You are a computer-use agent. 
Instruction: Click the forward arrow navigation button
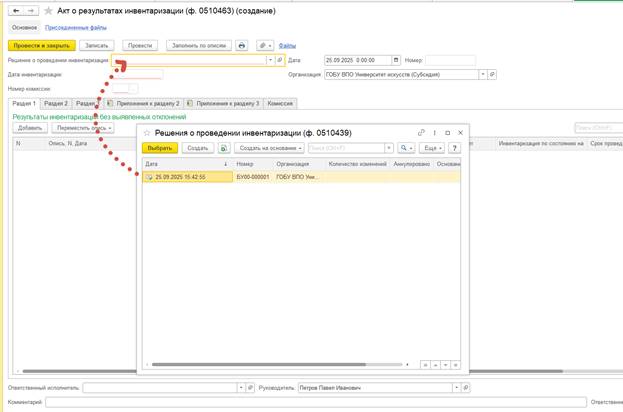pyautogui.click(x=31, y=11)
